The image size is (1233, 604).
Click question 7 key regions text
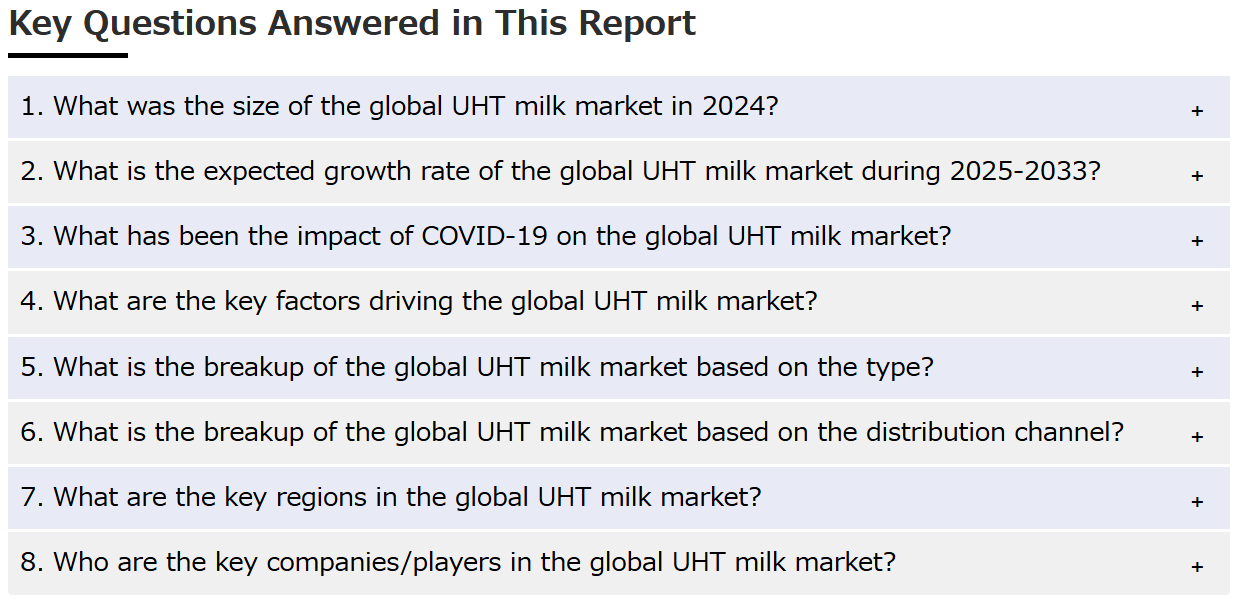[391, 497]
